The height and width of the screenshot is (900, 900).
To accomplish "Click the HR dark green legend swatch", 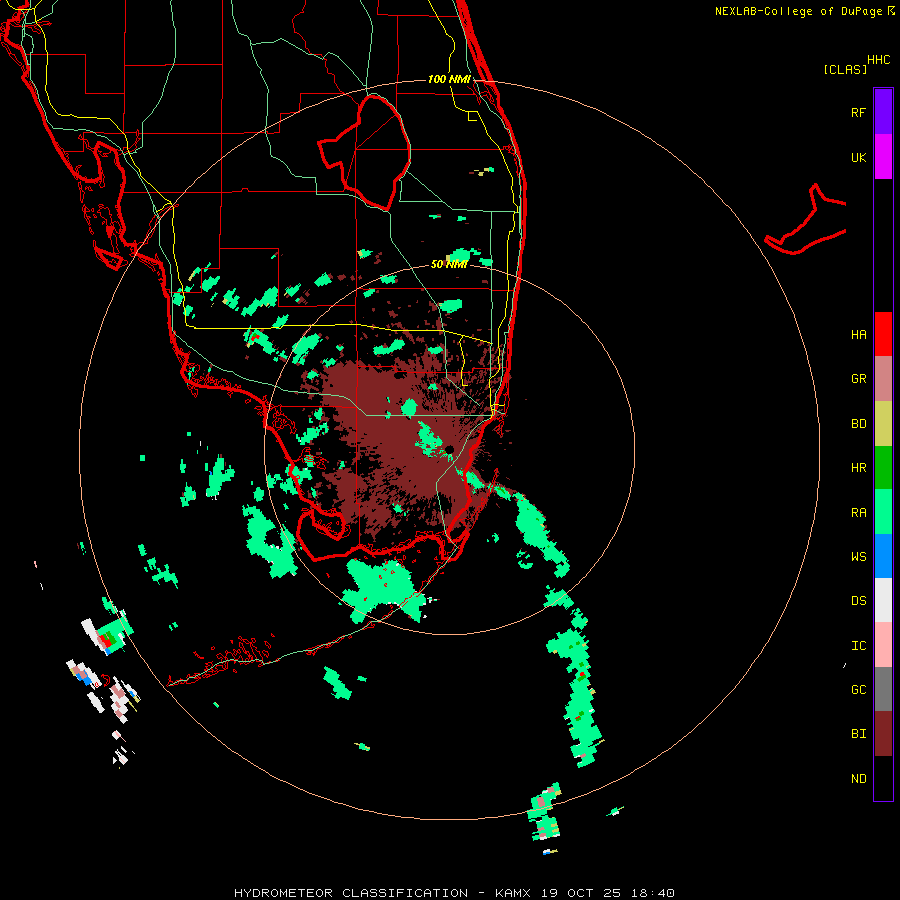I will 883,468.
